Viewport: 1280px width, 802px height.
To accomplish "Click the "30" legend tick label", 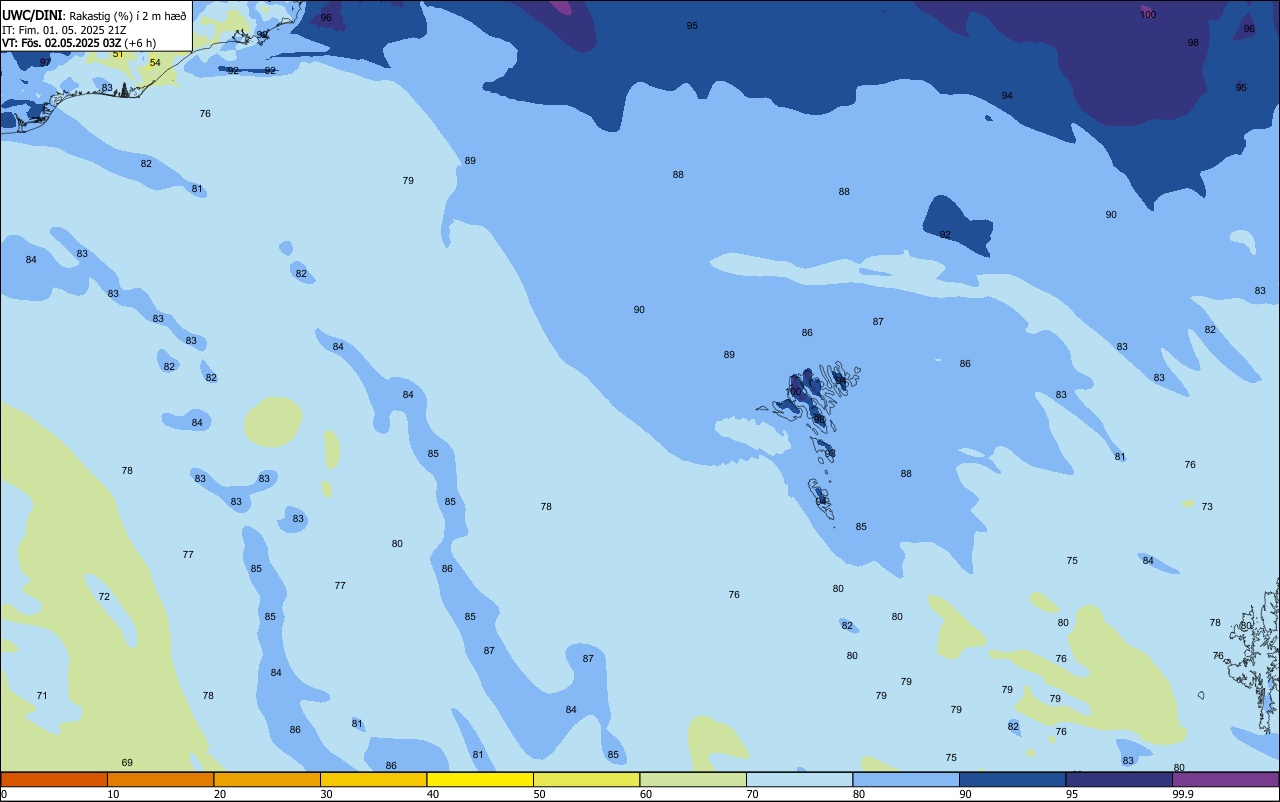I will coord(326,794).
